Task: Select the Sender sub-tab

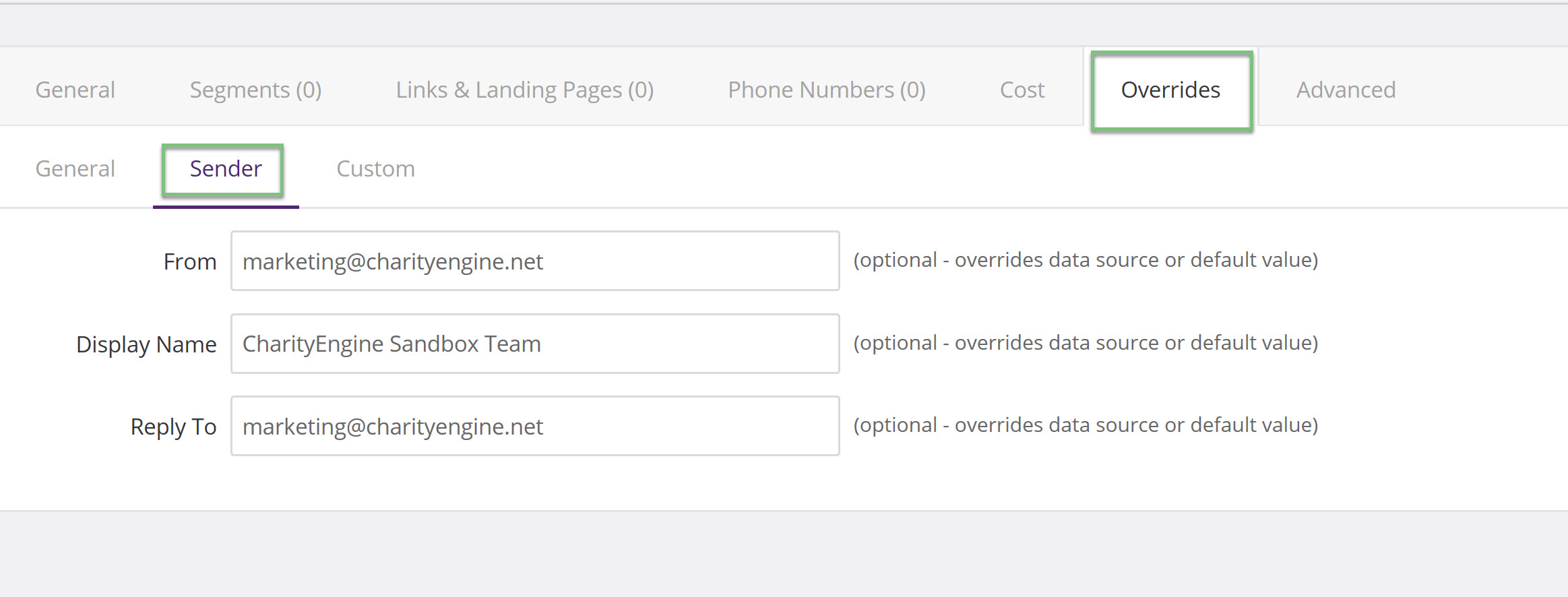Action: tap(225, 168)
